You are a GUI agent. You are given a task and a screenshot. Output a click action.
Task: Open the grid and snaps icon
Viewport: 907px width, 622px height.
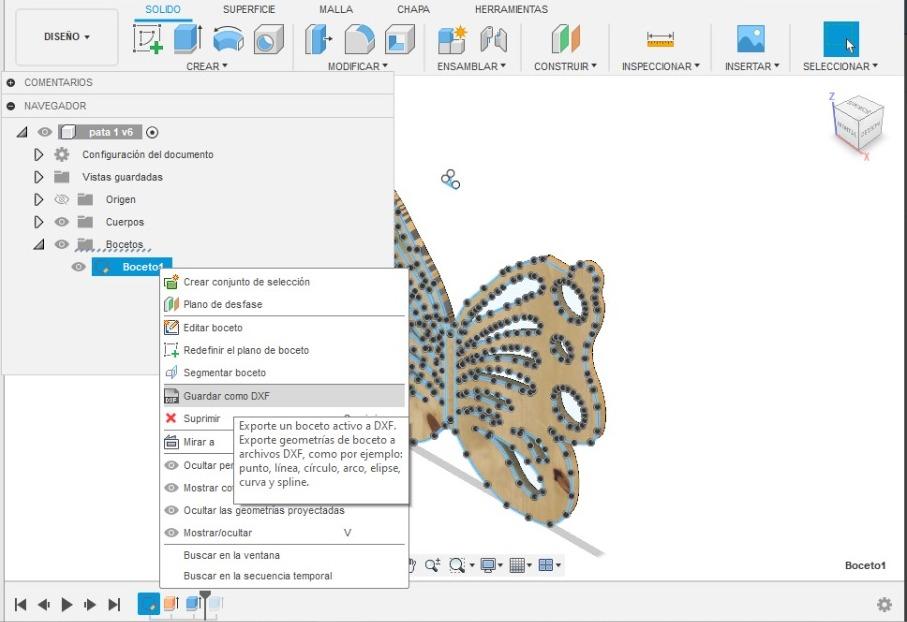[x=517, y=565]
